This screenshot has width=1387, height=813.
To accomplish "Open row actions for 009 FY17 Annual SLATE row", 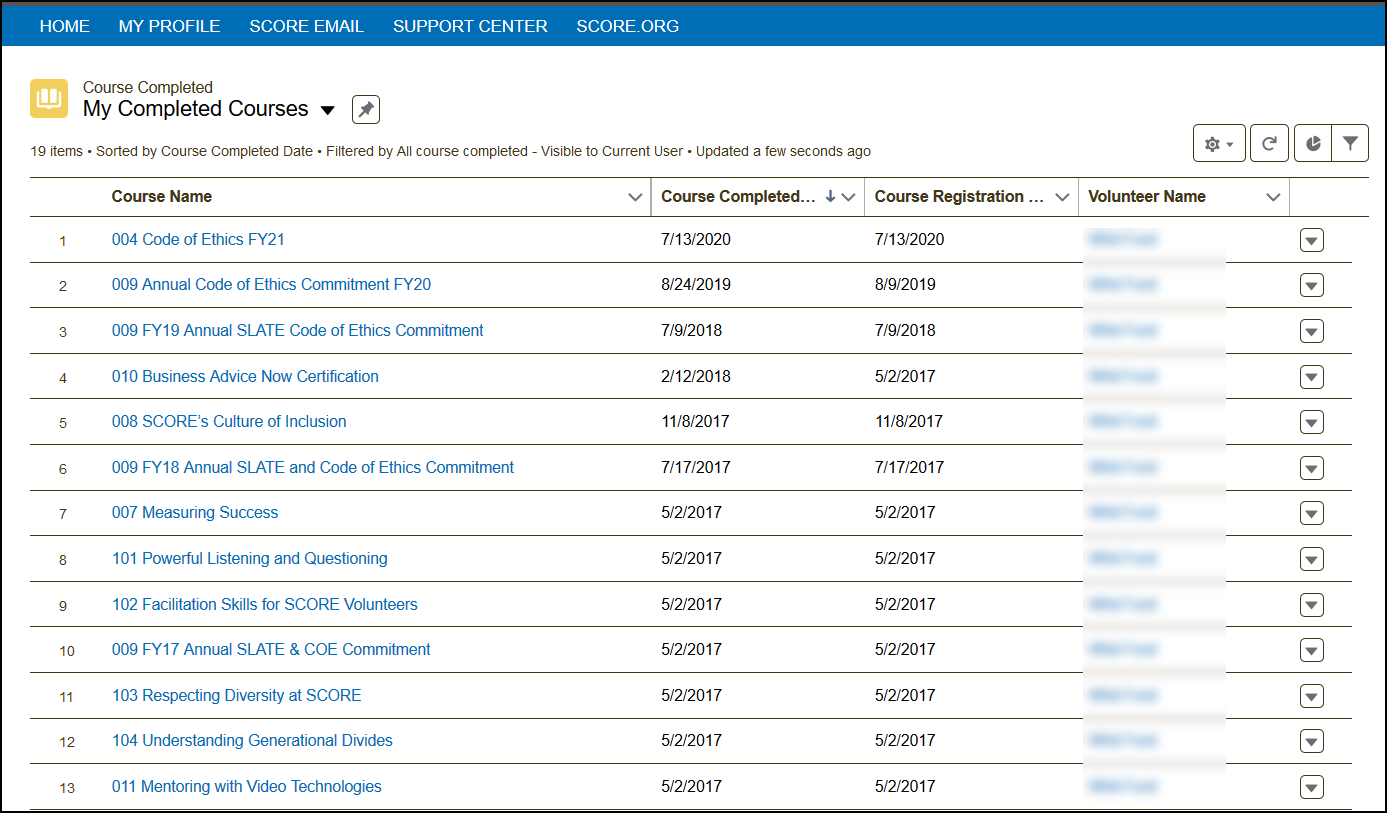I will [x=1312, y=650].
